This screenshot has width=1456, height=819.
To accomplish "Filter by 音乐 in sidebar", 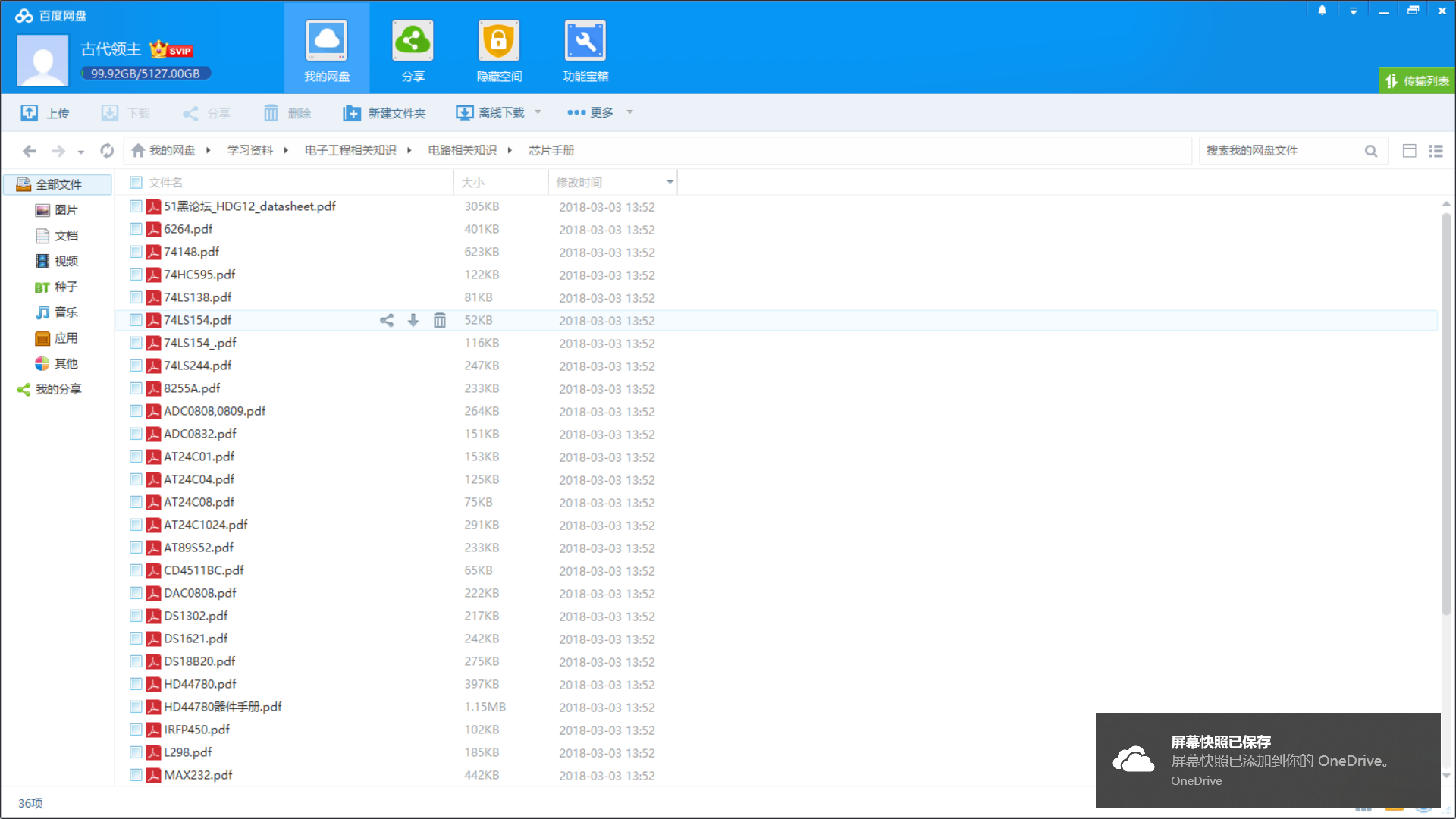I will (57, 312).
